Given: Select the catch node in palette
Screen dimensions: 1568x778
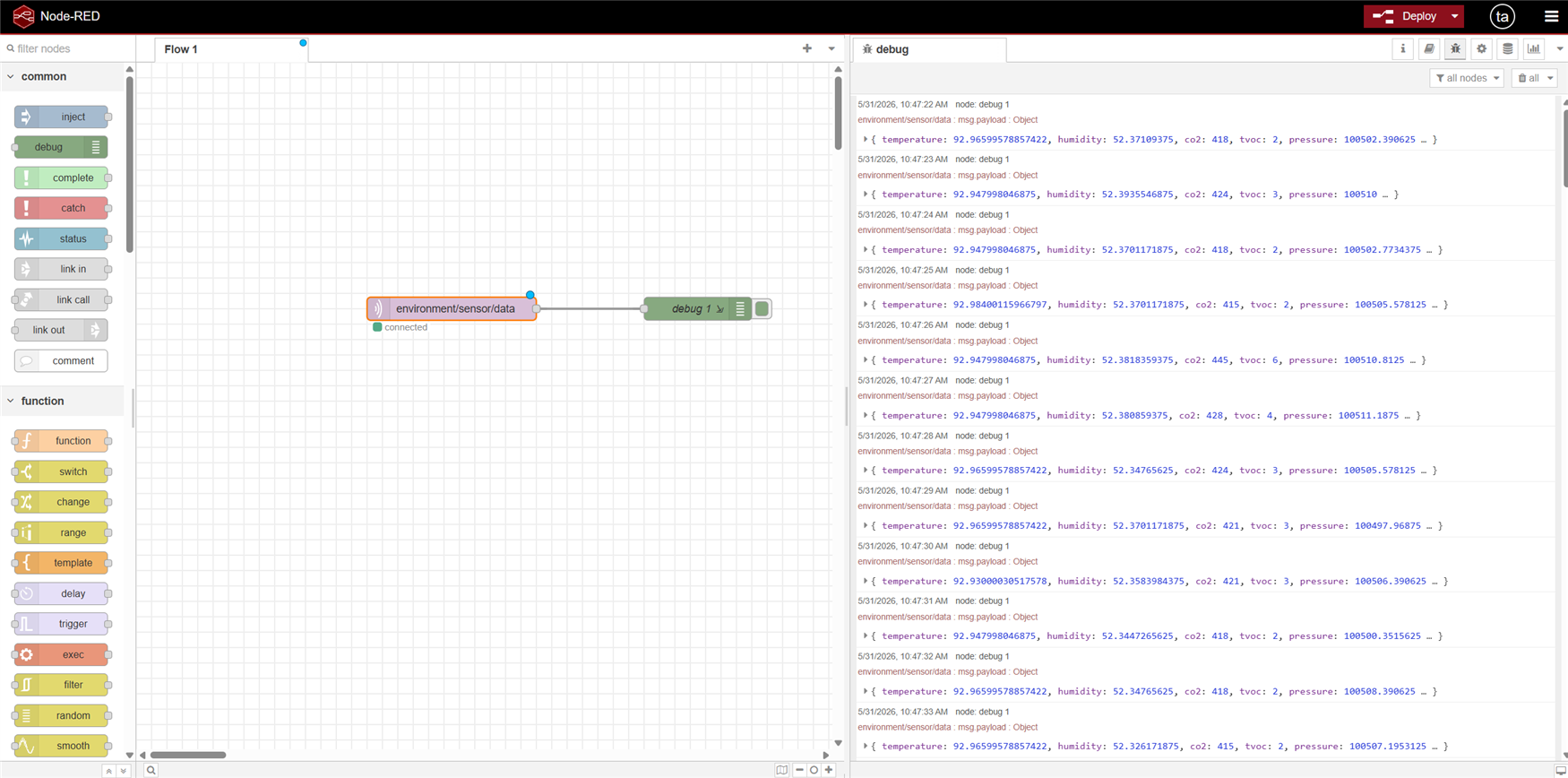Looking at the screenshot, I should pos(62,208).
